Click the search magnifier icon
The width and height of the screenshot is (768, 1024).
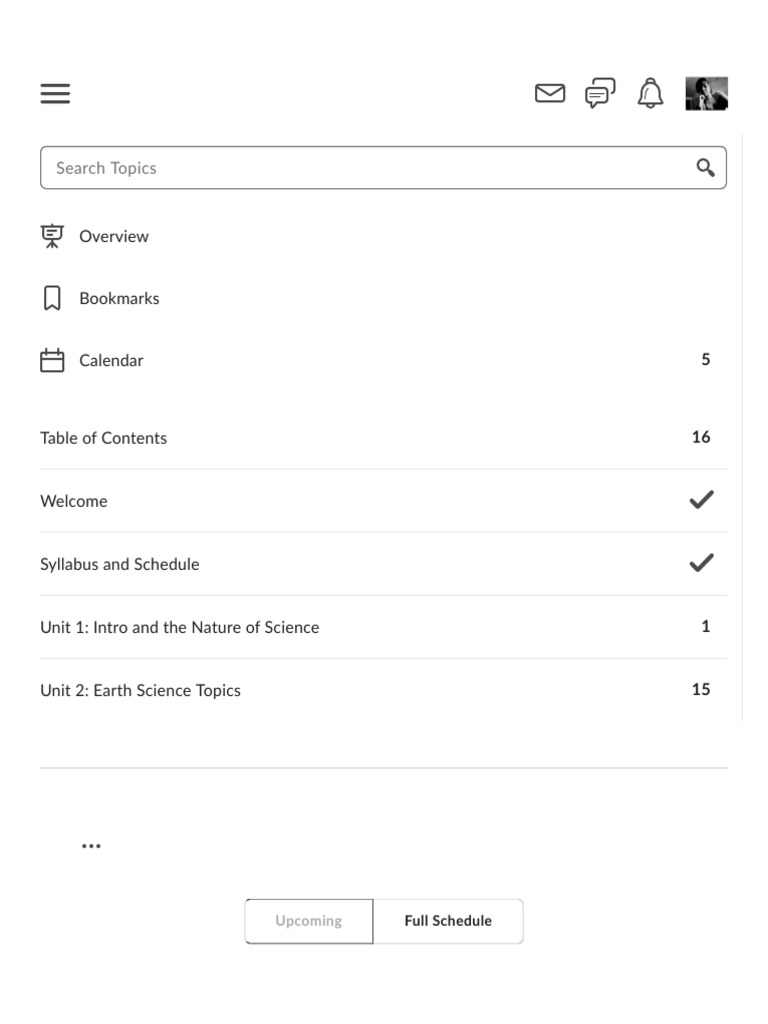pyautogui.click(x=705, y=168)
